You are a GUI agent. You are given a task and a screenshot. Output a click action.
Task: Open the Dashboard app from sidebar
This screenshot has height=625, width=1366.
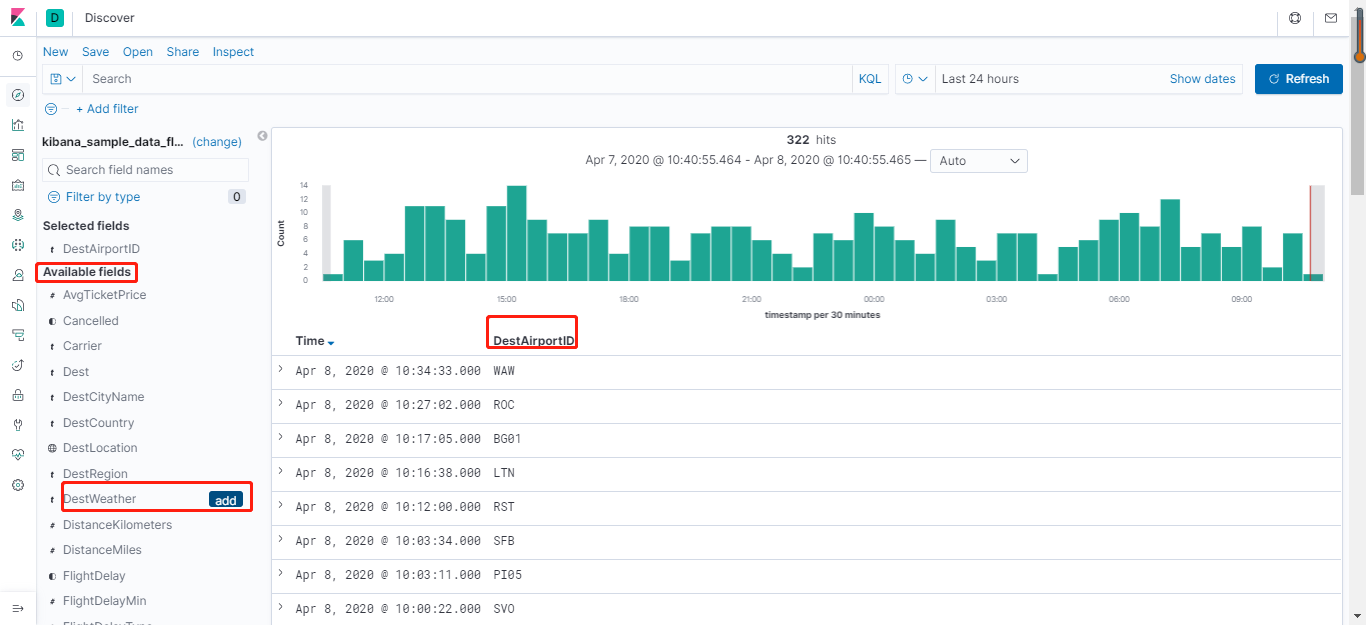click(x=17, y=155)
